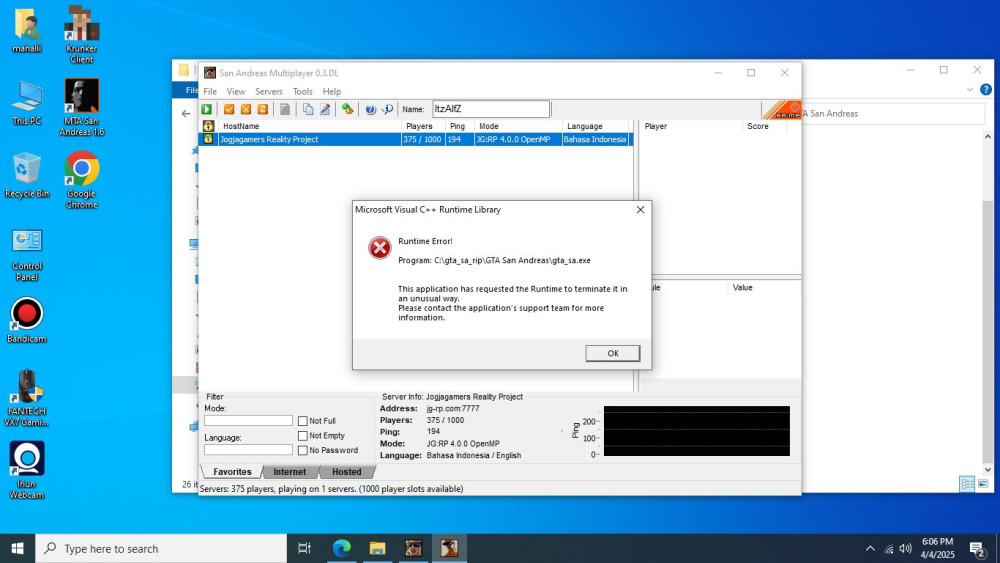Close the Runtime Library error dialog

[640, 210]
